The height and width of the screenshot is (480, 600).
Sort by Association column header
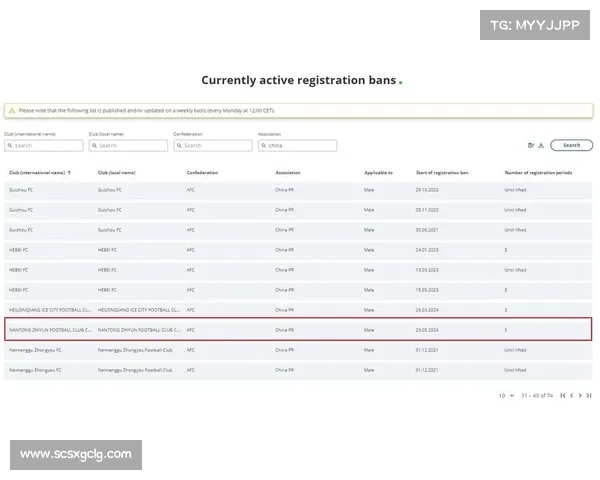coord(288,173)
